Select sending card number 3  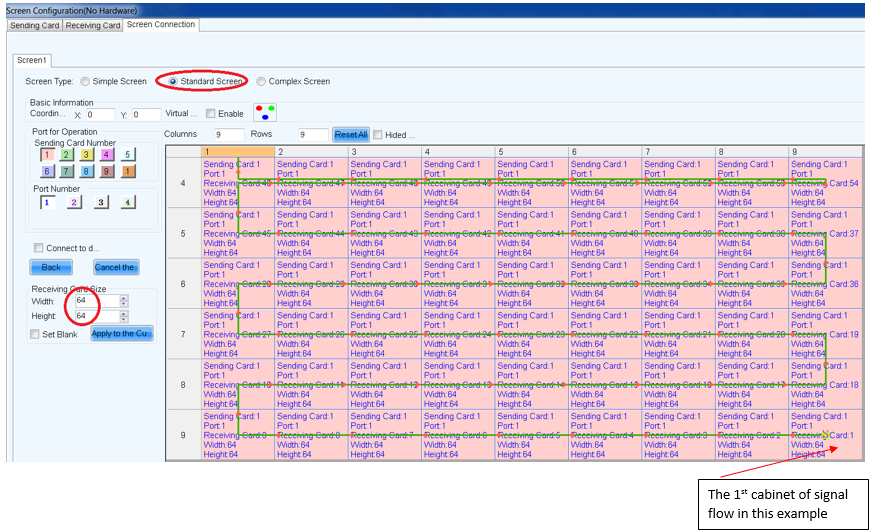point(87,155)
